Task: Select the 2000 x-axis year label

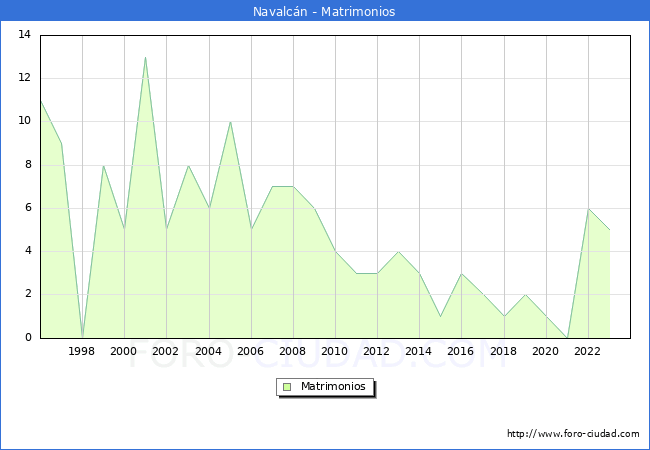Action: [124, 352]
